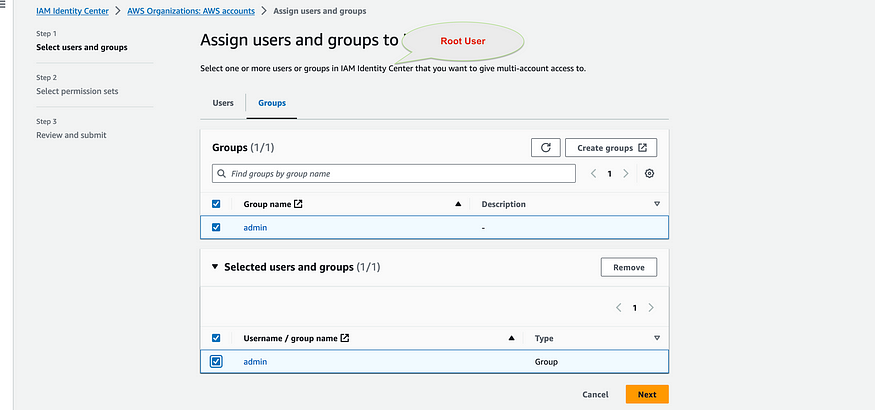Sort by Type column arrow
Screen dimensions: 875x410
coord(657,338)
